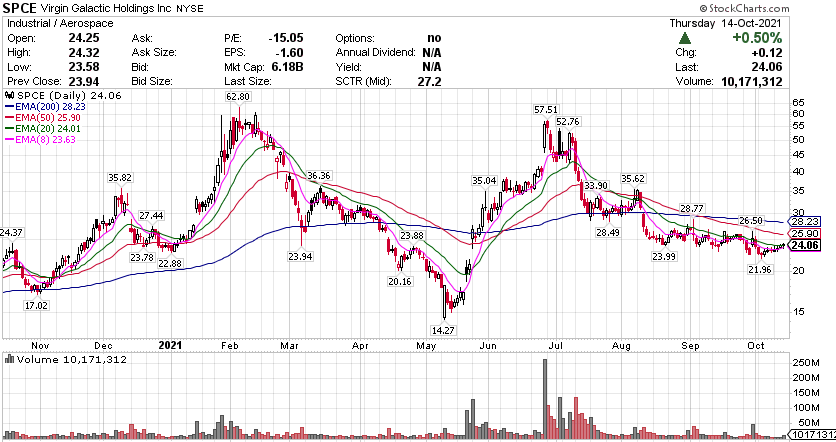Click the Prev Close value 23.94
This screenshot has height=442, width=836.
pos(84,81)
